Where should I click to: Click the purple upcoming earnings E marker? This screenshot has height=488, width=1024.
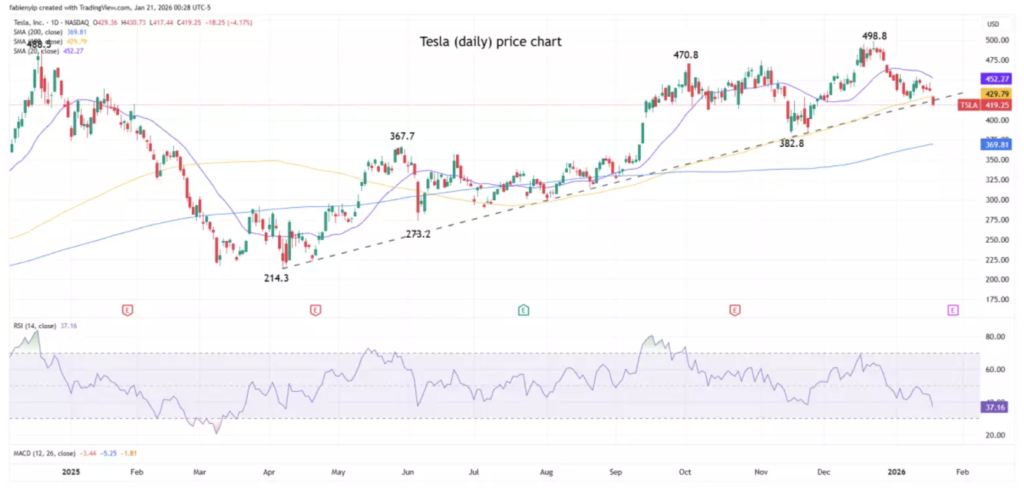(x=952, y=310)
